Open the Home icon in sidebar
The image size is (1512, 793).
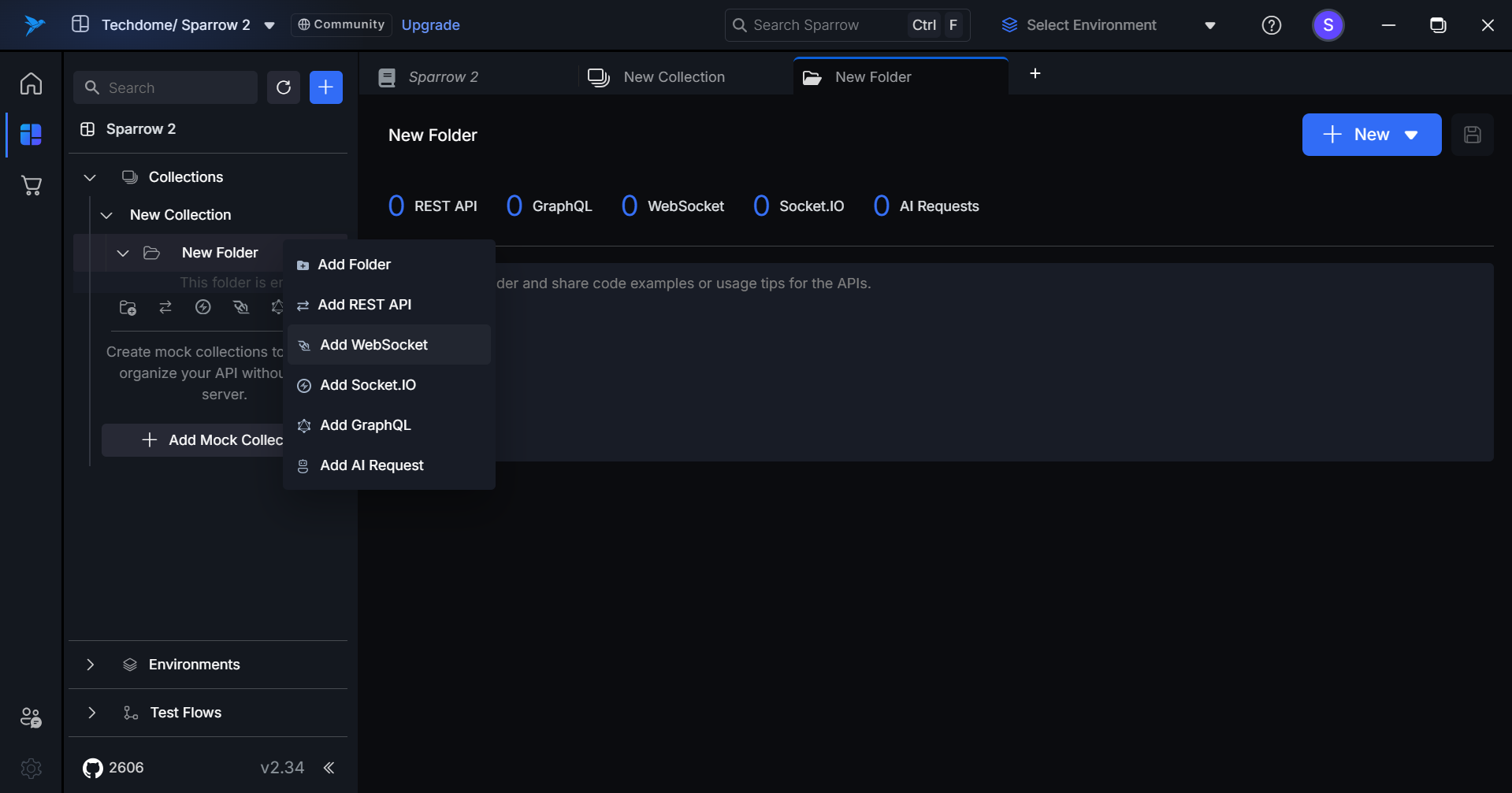(x=32, y=83)
